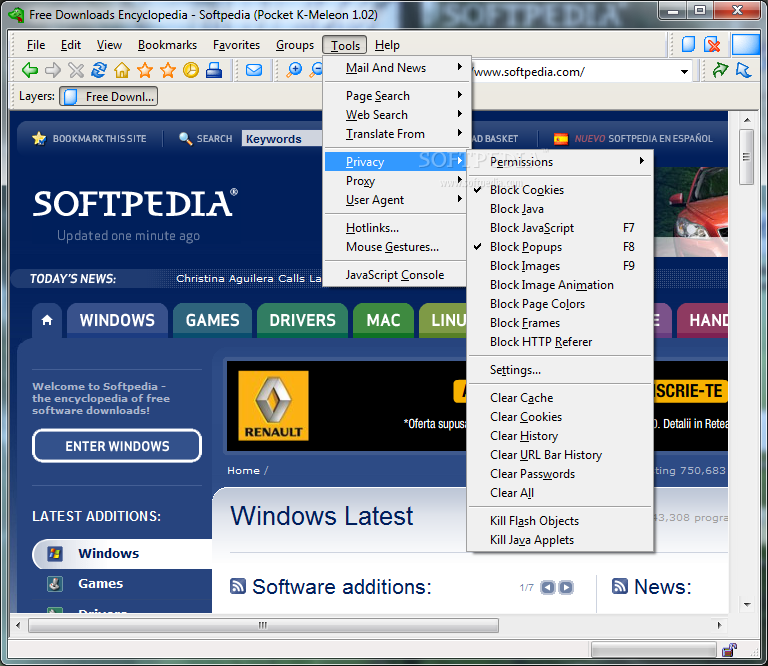Expand the Translate From submenu
768x666 pixels.
(395, 134)
